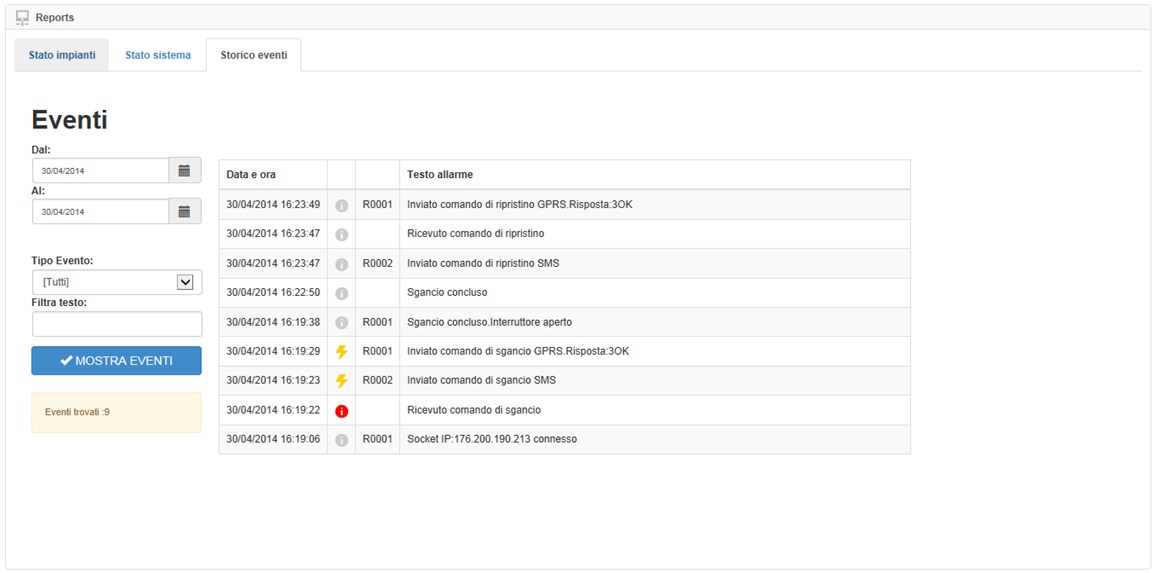Switch to Stato impianti tab

[62, 55]
